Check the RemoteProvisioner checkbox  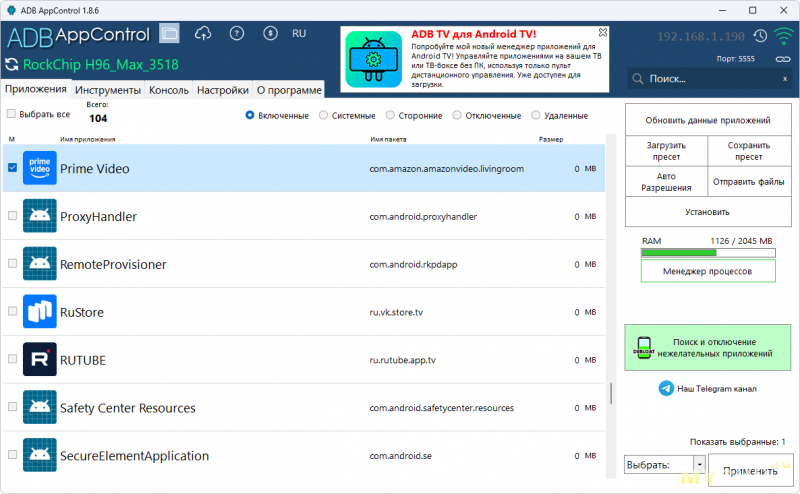click(13, 264)
